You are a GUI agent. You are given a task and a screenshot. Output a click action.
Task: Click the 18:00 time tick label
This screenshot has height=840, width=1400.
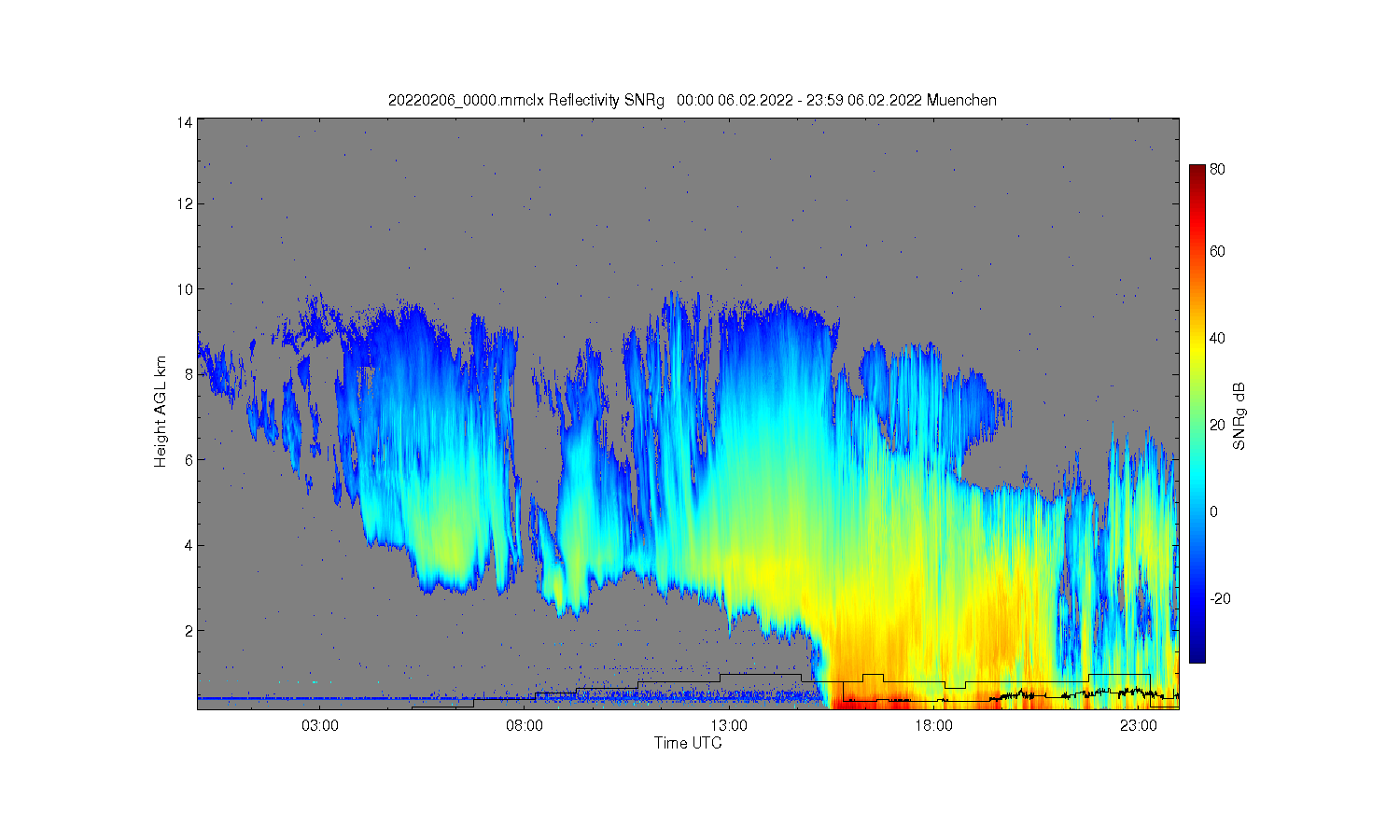[933, 725]
